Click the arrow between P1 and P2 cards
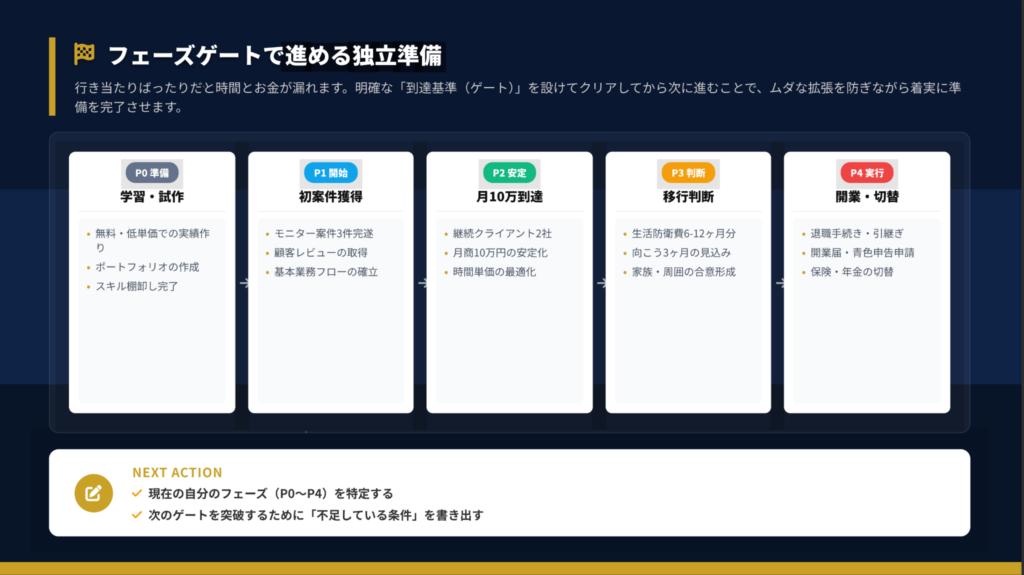 [x=421, y=283]
